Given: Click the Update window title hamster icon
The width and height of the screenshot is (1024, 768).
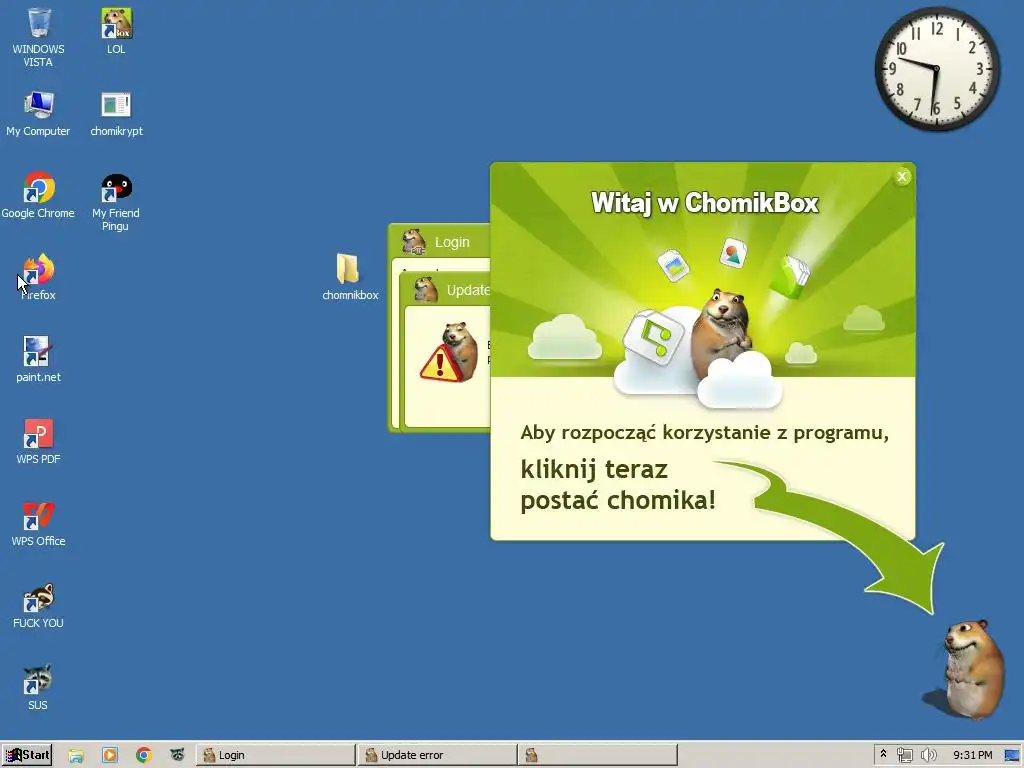Looking at the screenshot, I should click(426, 289).
